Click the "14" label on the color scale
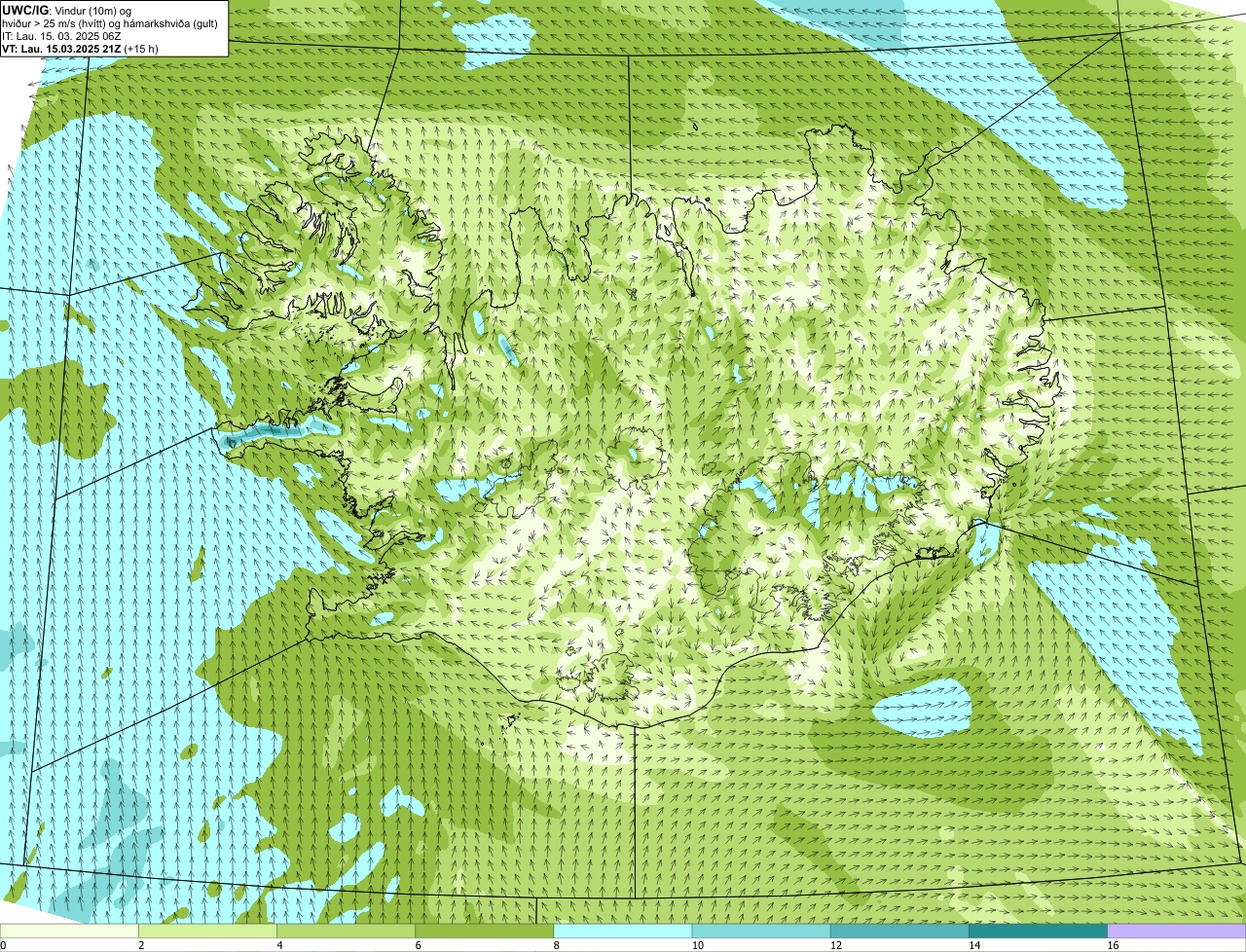Viewport: 1246px width, 952px height. (973, 945)
